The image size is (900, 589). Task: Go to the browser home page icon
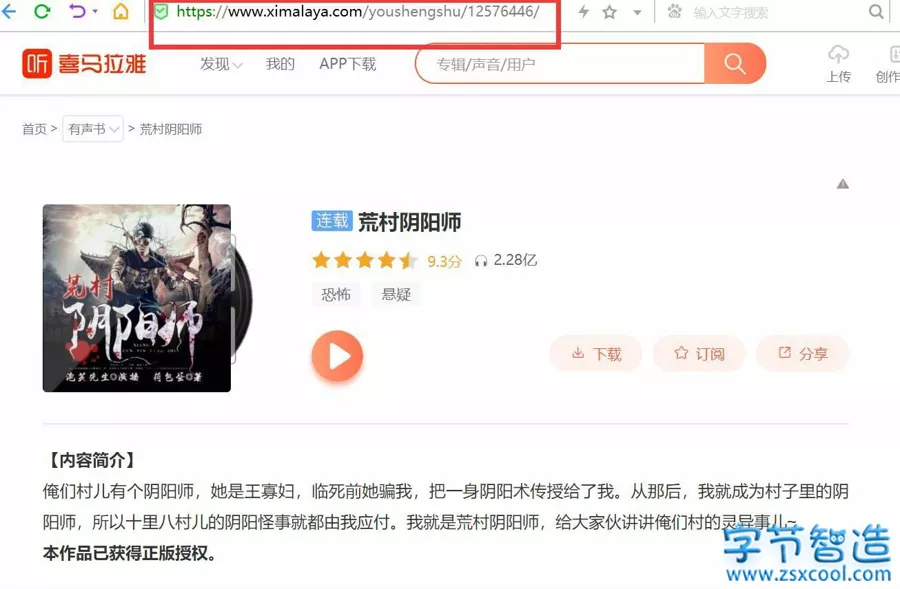click(x=121, y=11)
